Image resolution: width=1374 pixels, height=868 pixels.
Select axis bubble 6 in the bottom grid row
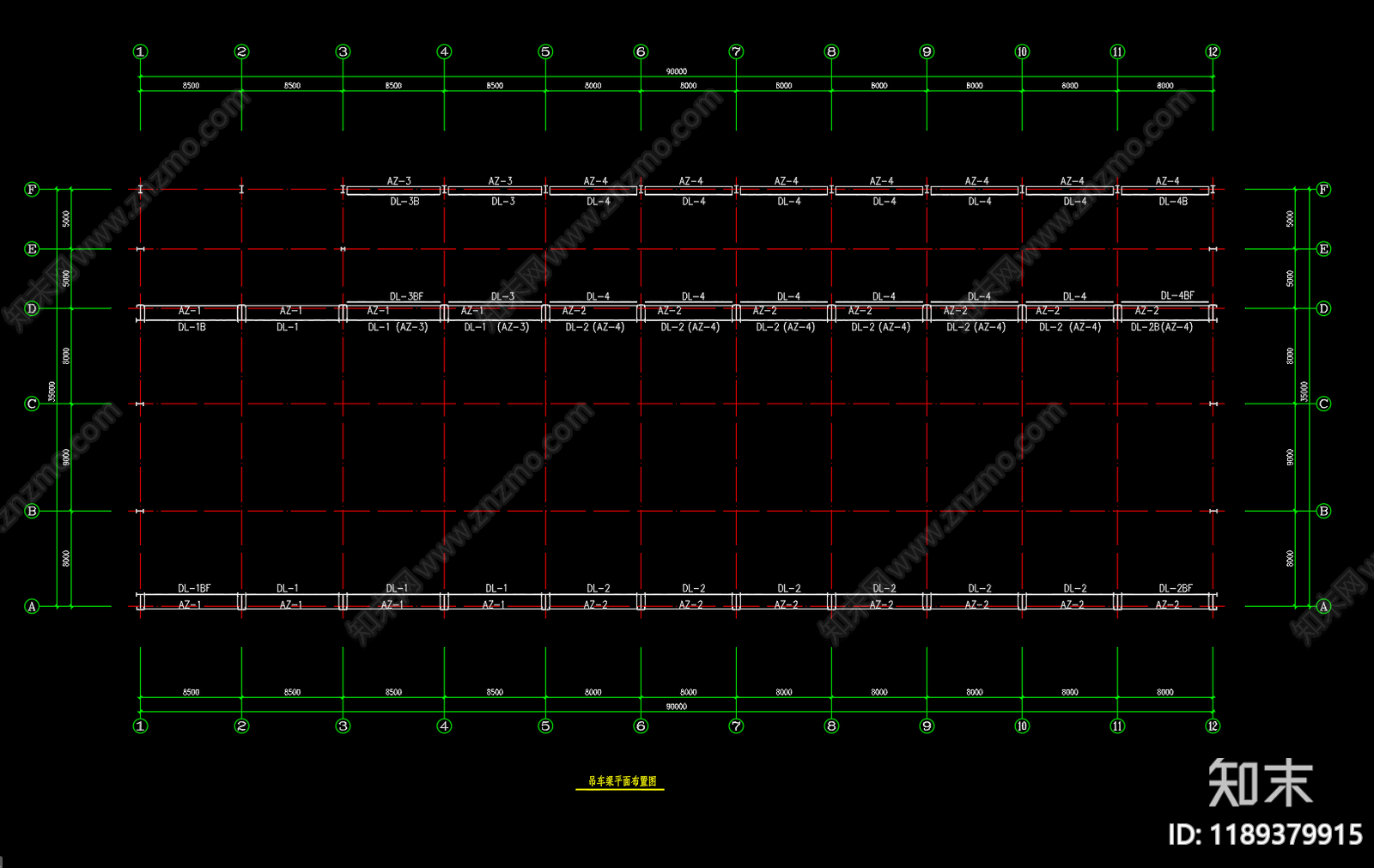point(641,725)
